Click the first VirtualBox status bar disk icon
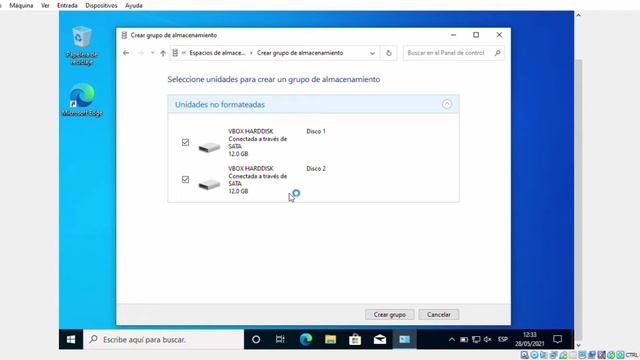Viewport: 640px width, 360px height. (x=524, y=355)
